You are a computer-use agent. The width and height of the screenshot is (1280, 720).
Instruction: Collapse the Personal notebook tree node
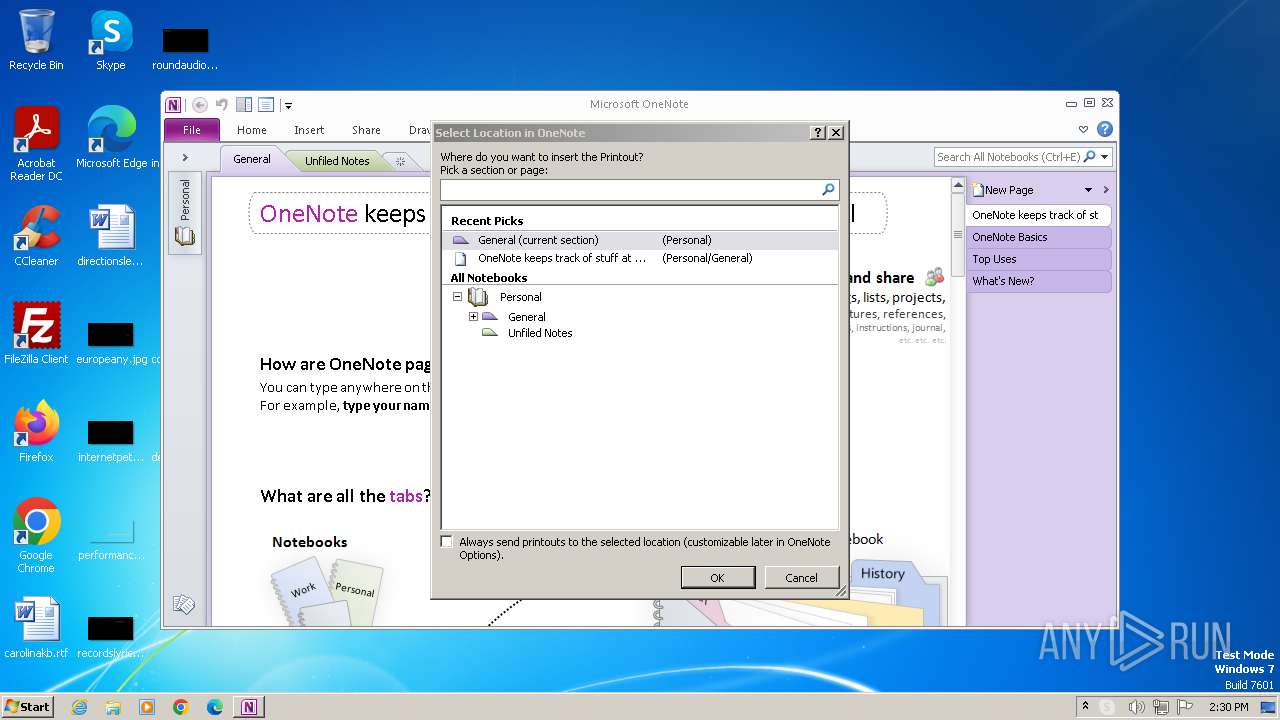(x=458, y=297)
